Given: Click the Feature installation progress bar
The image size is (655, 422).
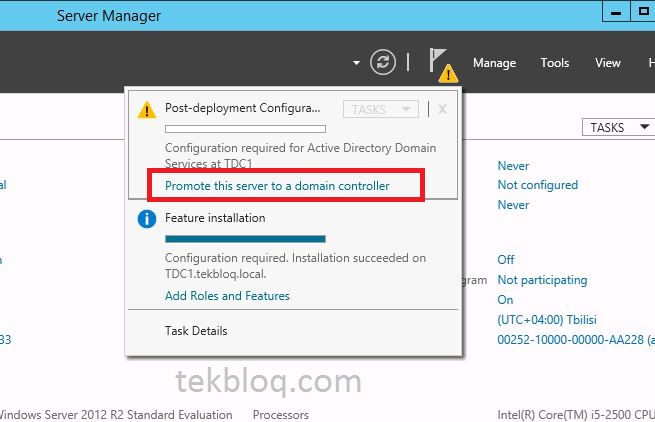Looking at the screenshot, I should (245, 239).
